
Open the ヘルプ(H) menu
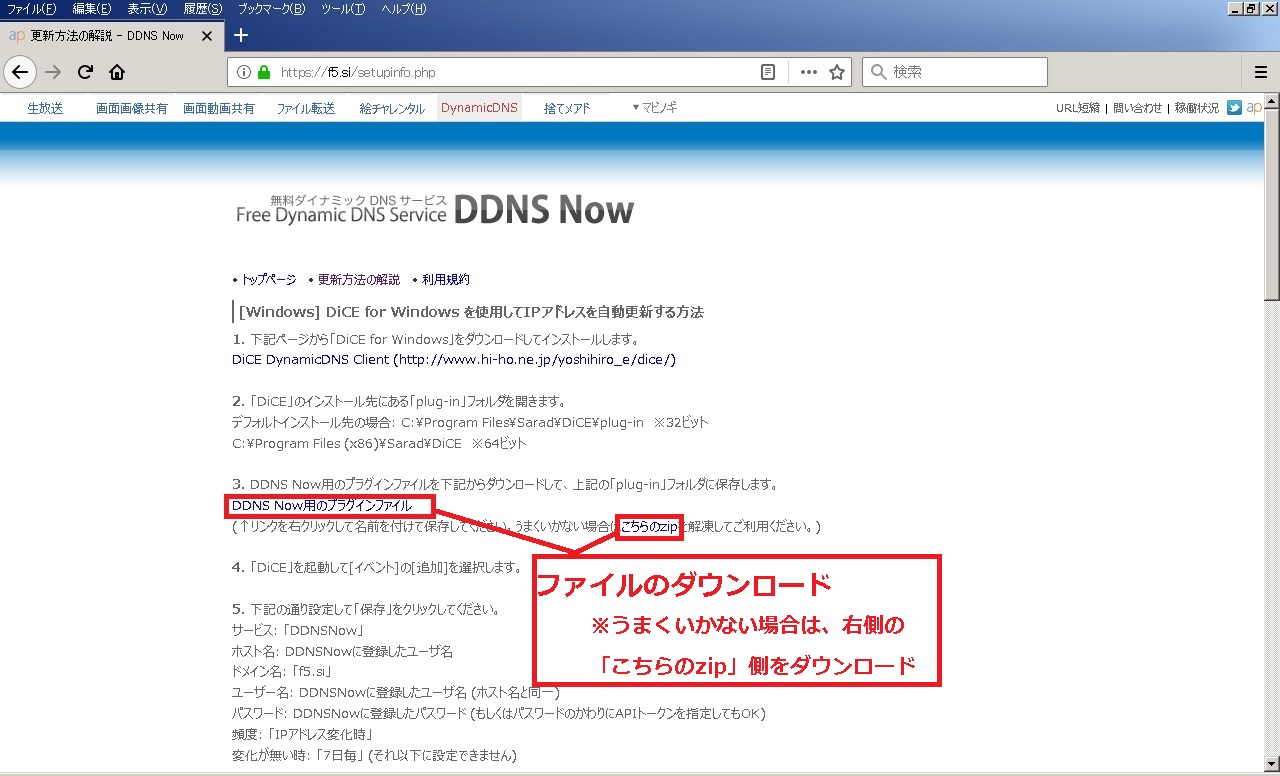pyautogui.click(x=403, y=9)
